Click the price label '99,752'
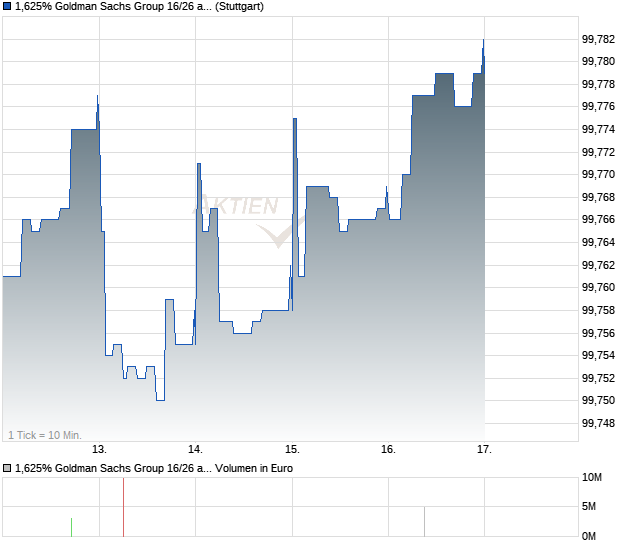Viewport: 620px width, 546px height. click(598, 378)
